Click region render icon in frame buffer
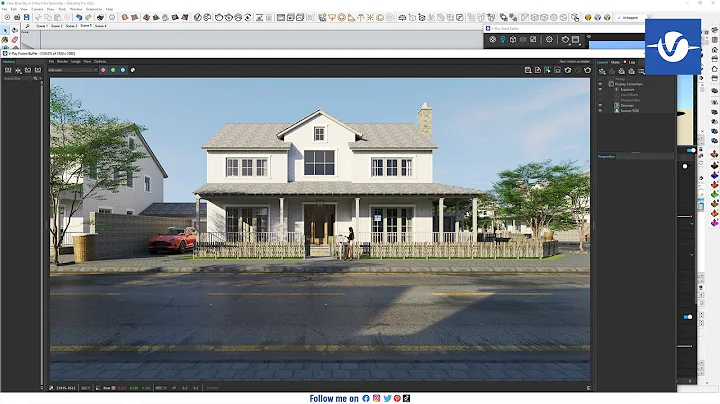Screen dimensions: 720x404 point(557,70)
